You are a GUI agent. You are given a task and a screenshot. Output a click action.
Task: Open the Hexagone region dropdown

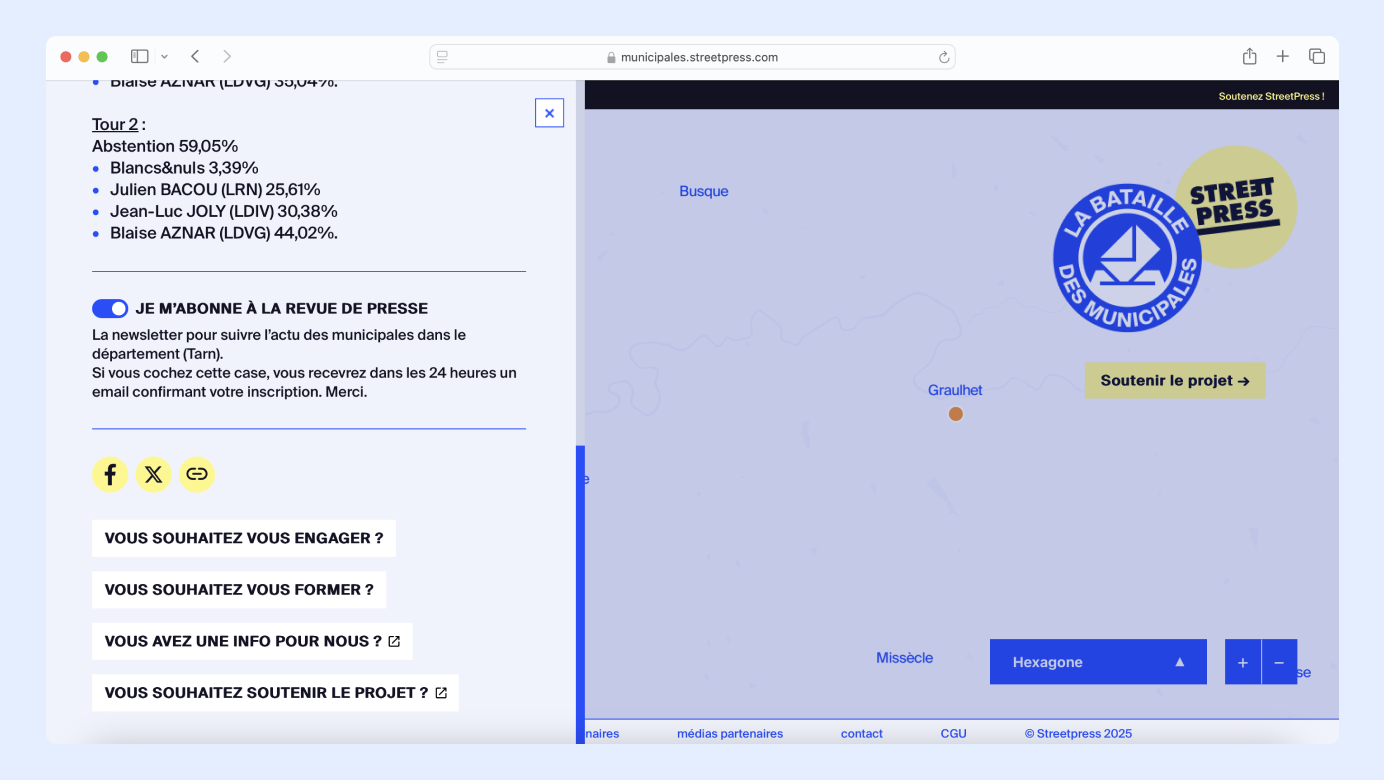[x=1098, y=662]
